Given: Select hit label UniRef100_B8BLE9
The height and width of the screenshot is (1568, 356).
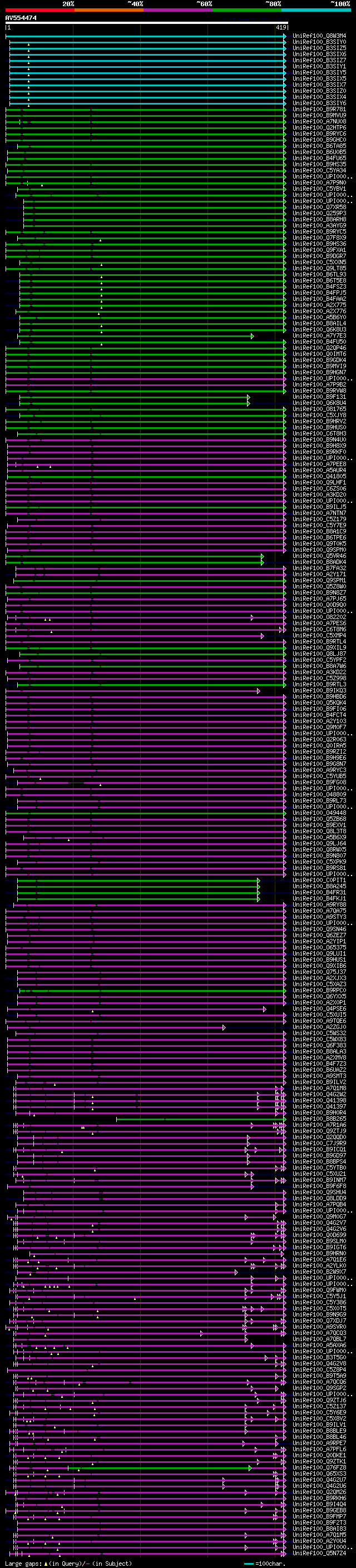Looking at the screenshot, I should [x=319, y=1431].
